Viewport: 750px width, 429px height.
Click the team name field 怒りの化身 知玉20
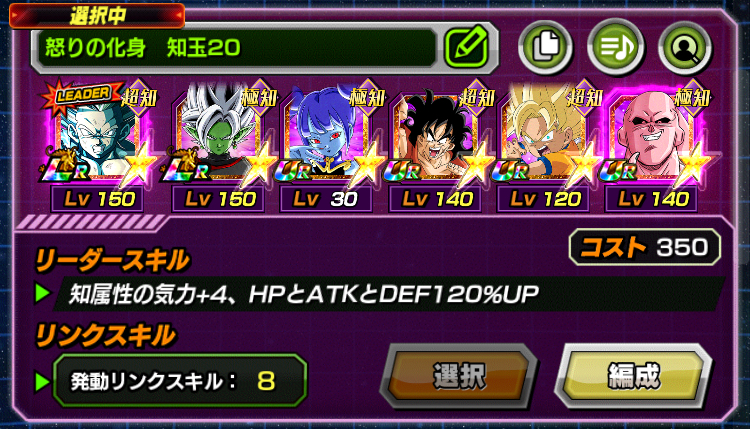point(234,48)
